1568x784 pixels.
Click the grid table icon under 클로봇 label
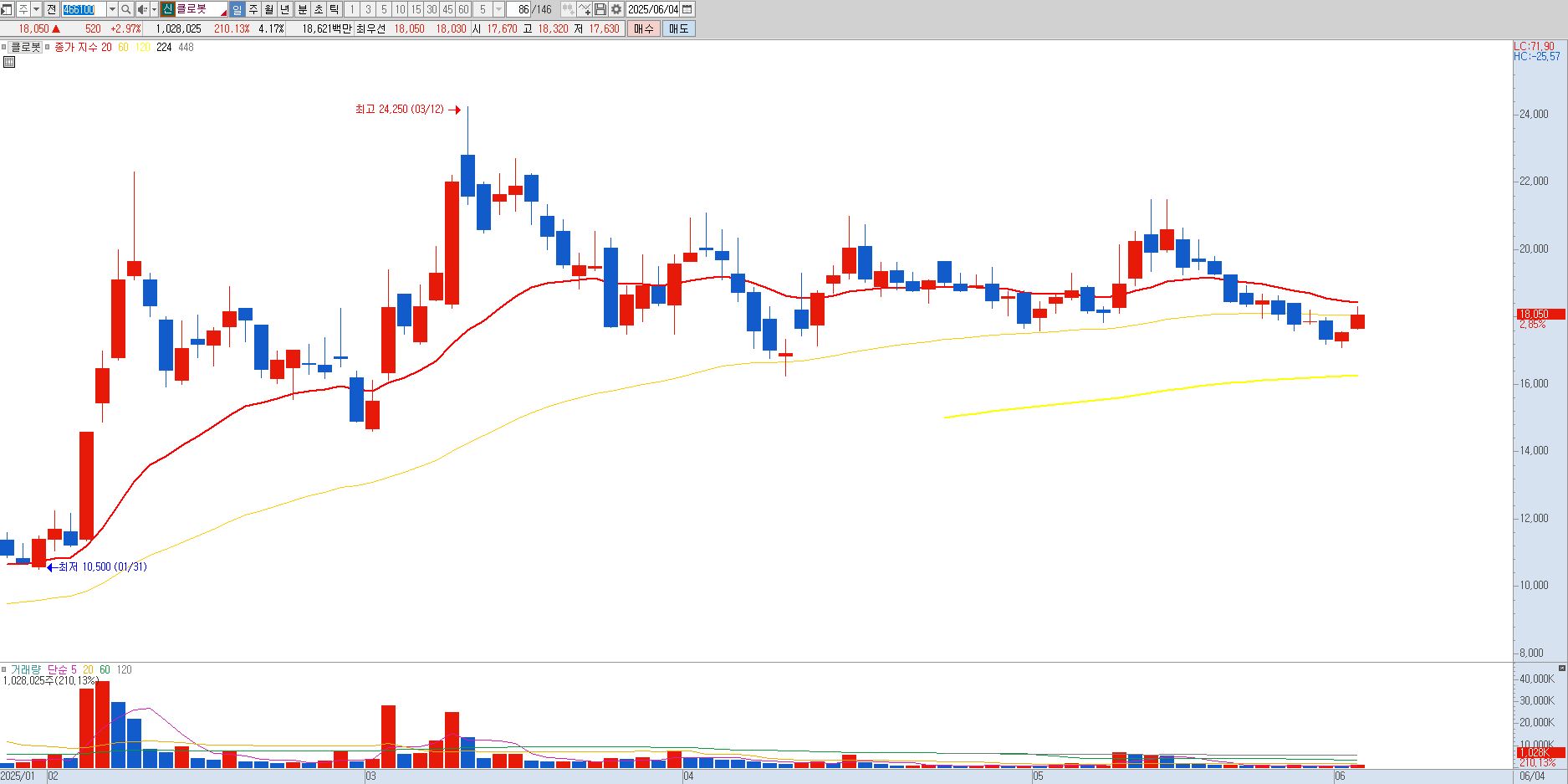click(9, 62)
